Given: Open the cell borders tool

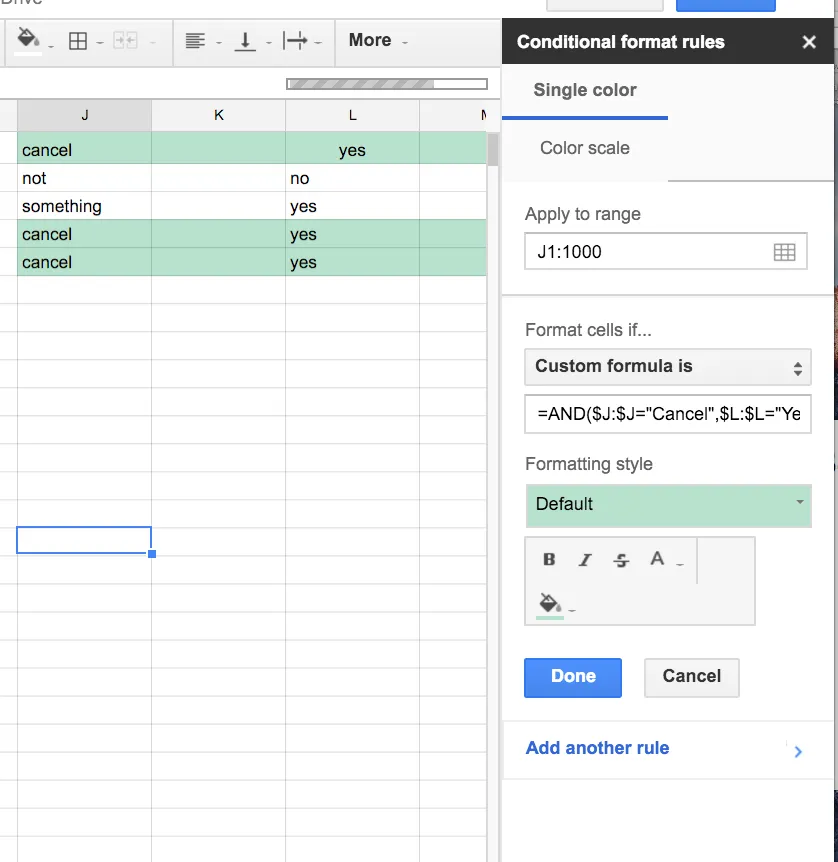Looking at the screenshot, I should coord(78,41).
